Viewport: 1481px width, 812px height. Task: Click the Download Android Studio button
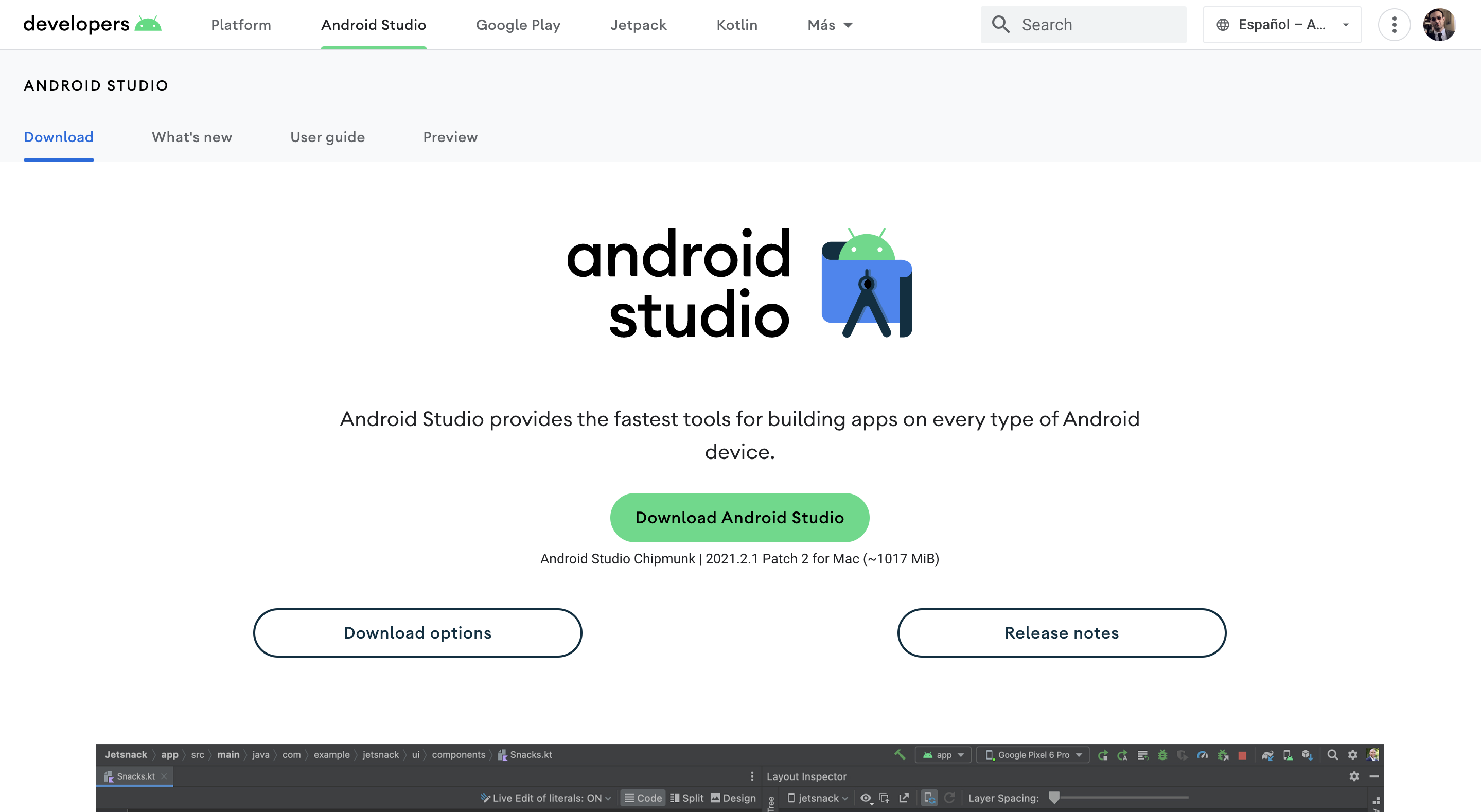[740, 518]
